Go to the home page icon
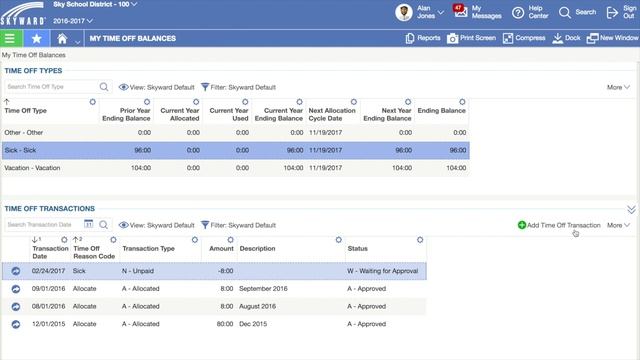The image size is (640, 360). point(62,38)
